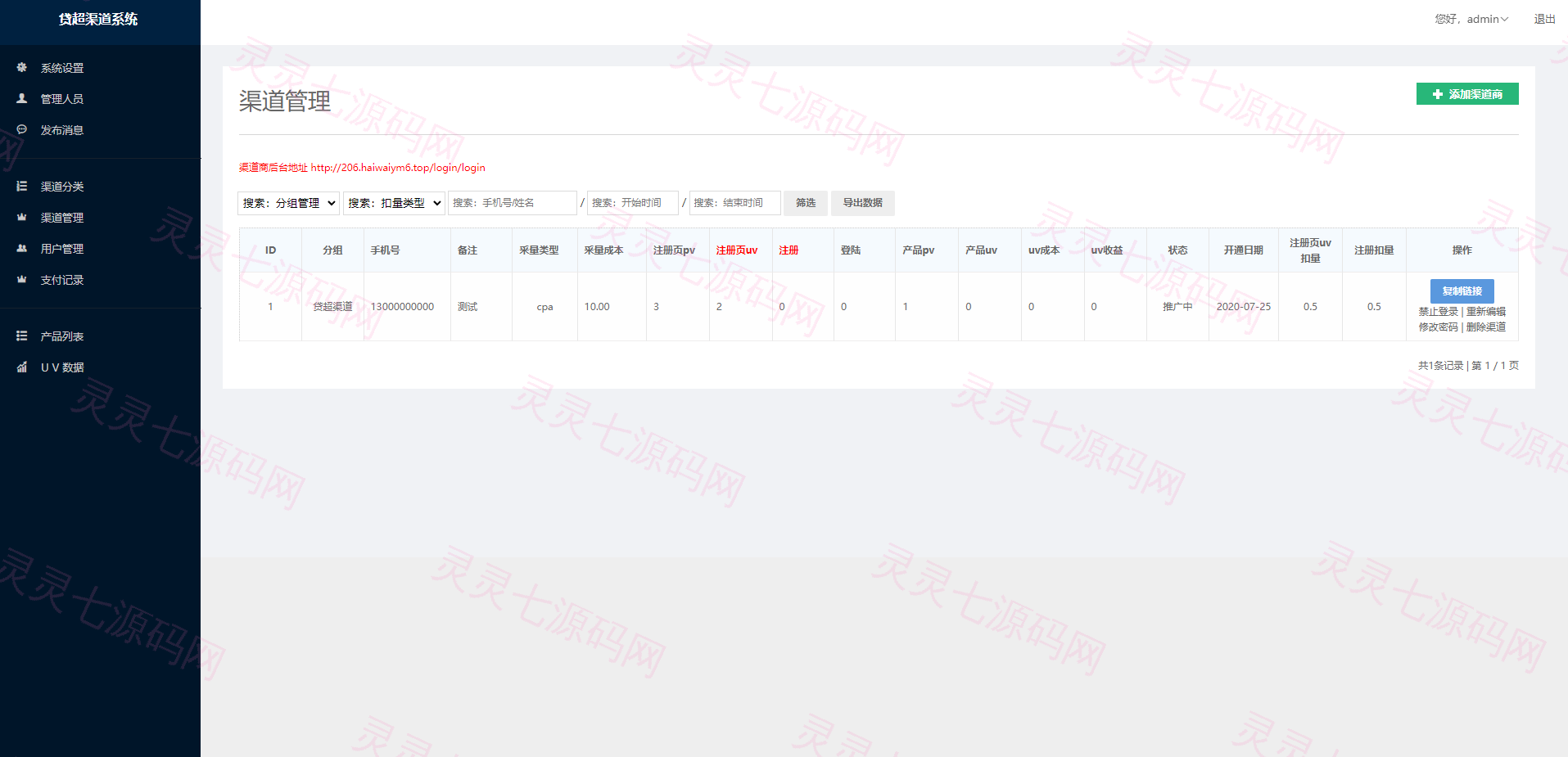This screenshot has height=757, width=1568.
Task: Click 退出 to log out
Action: click(x=1545, y=19)
